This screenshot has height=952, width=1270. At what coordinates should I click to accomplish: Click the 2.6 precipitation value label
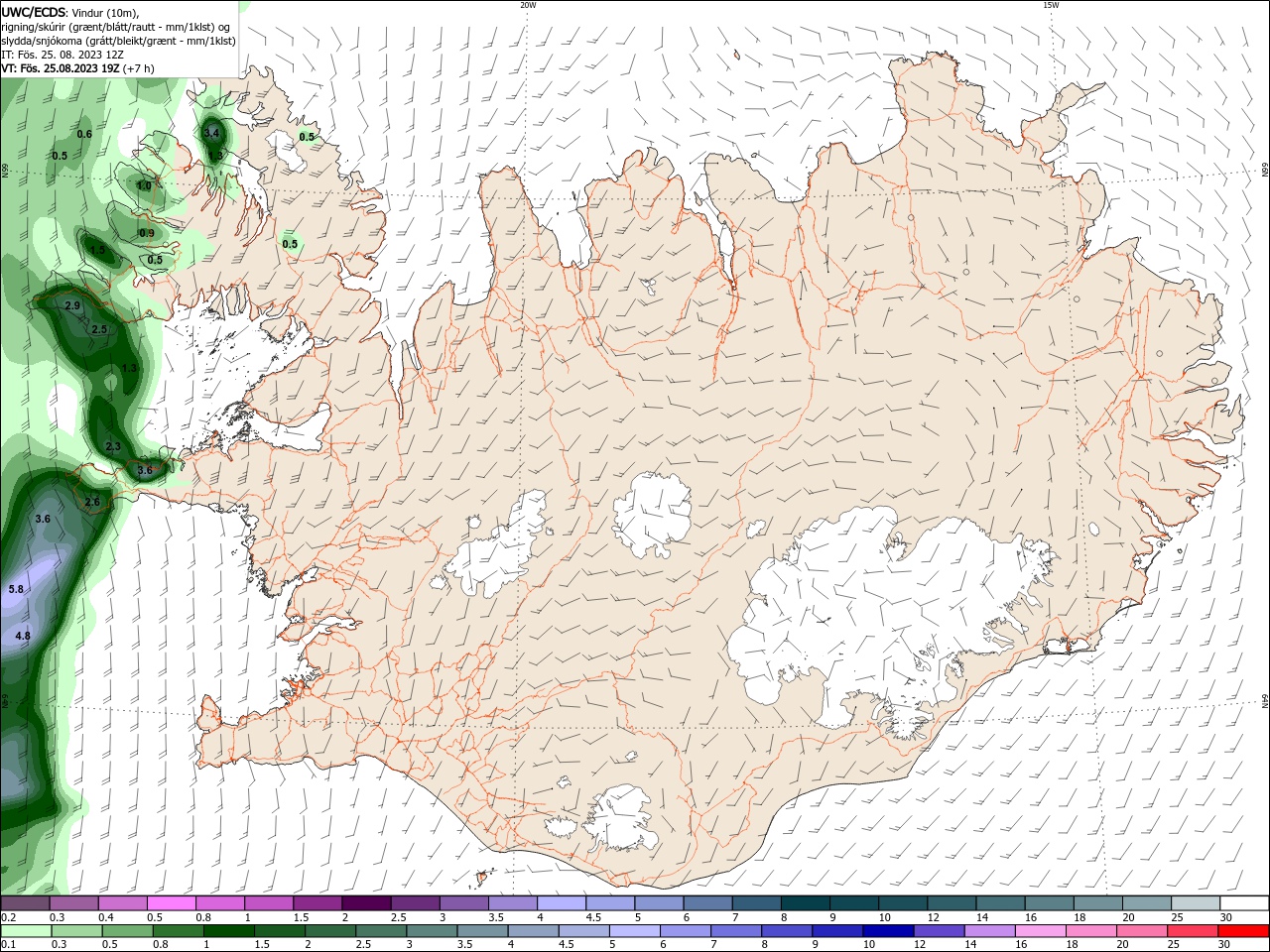pos(92,502)
